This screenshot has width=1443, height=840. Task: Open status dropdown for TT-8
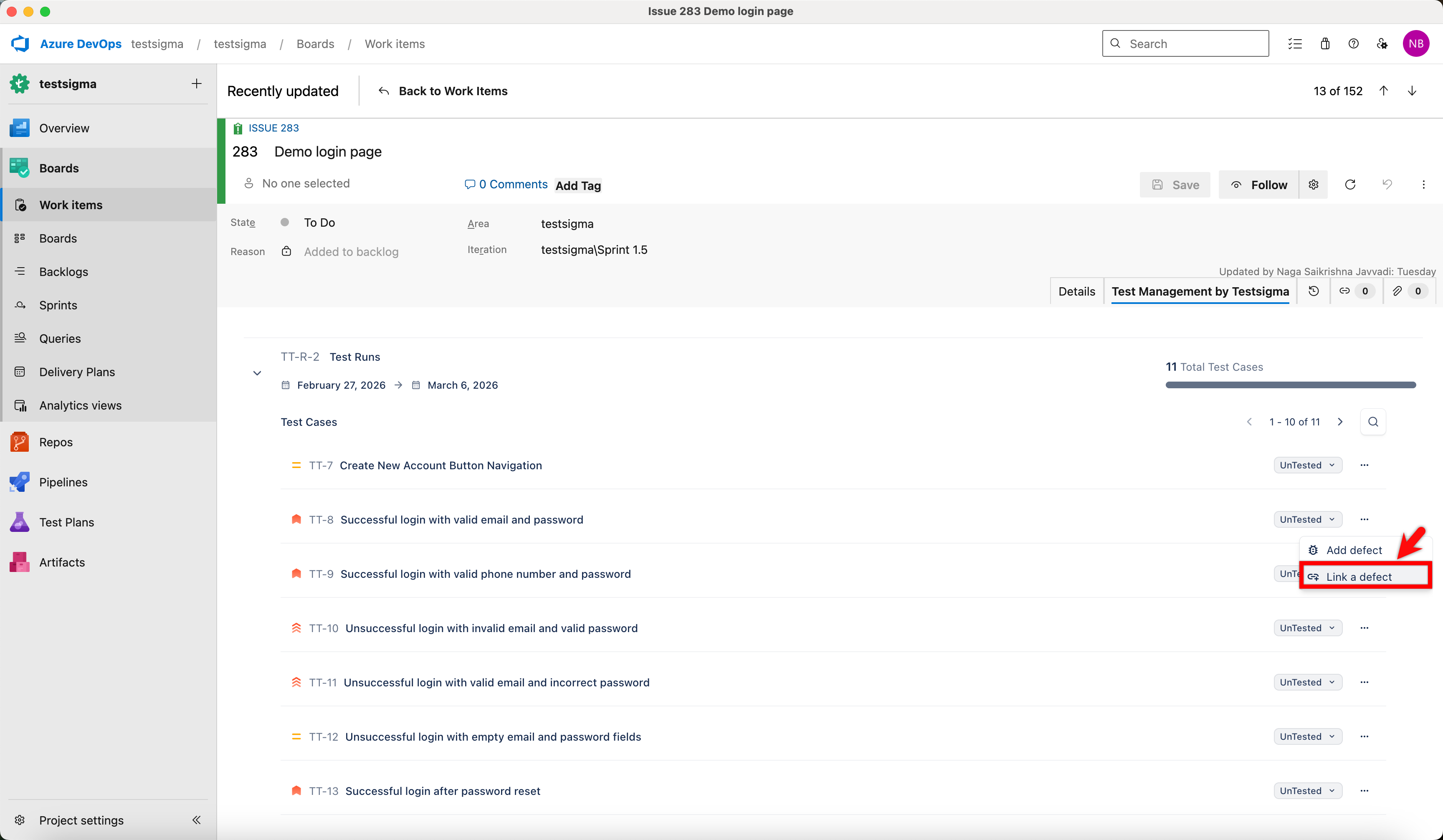point(1308,519)
